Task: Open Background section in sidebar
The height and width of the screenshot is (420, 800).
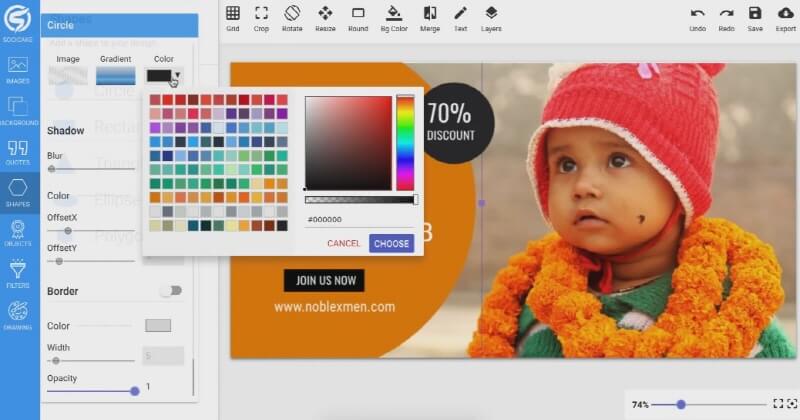Action: point(18,111)
